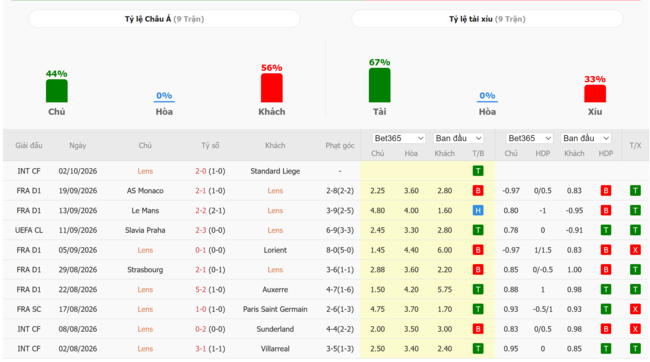Click green T badge in Standard Liege row
This screenshot has width=650, height=362.
(478, 171)
